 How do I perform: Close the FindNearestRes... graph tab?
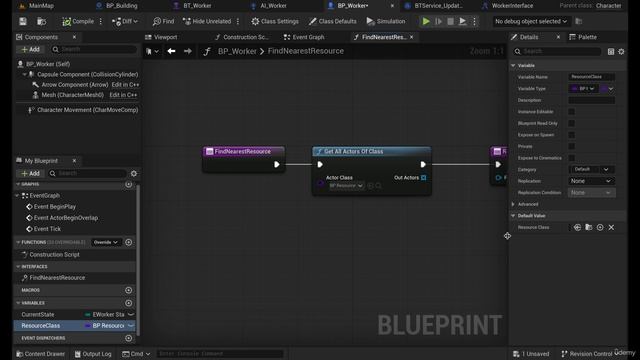[411, 37]
